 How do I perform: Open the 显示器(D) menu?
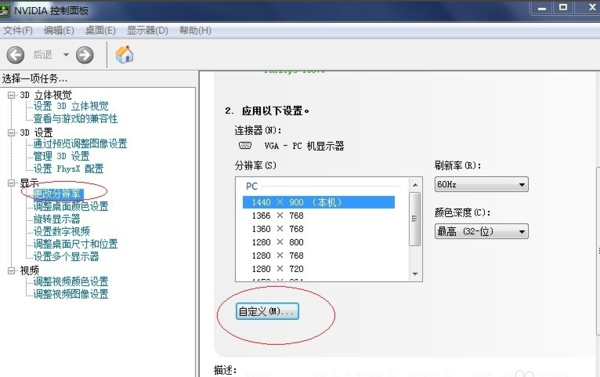pos(147,31)
